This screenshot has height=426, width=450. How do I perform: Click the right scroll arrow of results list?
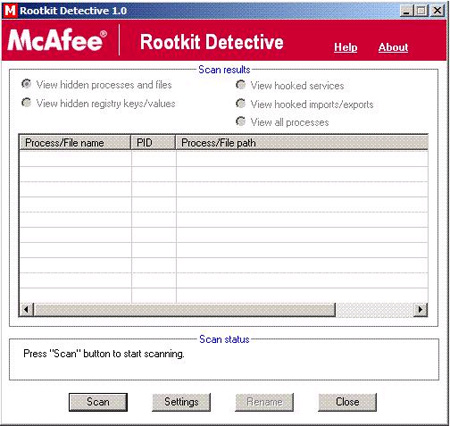pyautogui.click(x=421, y=310)
